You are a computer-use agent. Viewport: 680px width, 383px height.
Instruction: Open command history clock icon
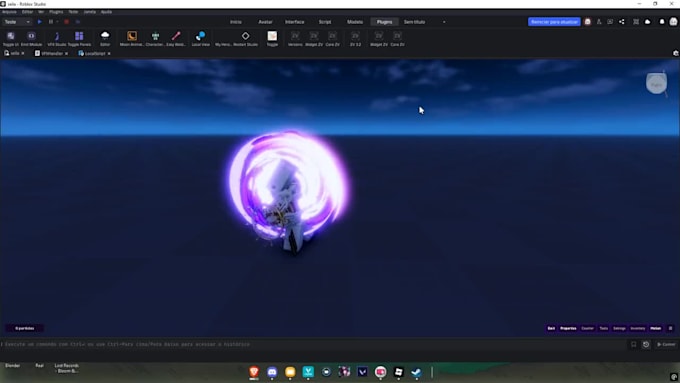click(x=646, y=344)
